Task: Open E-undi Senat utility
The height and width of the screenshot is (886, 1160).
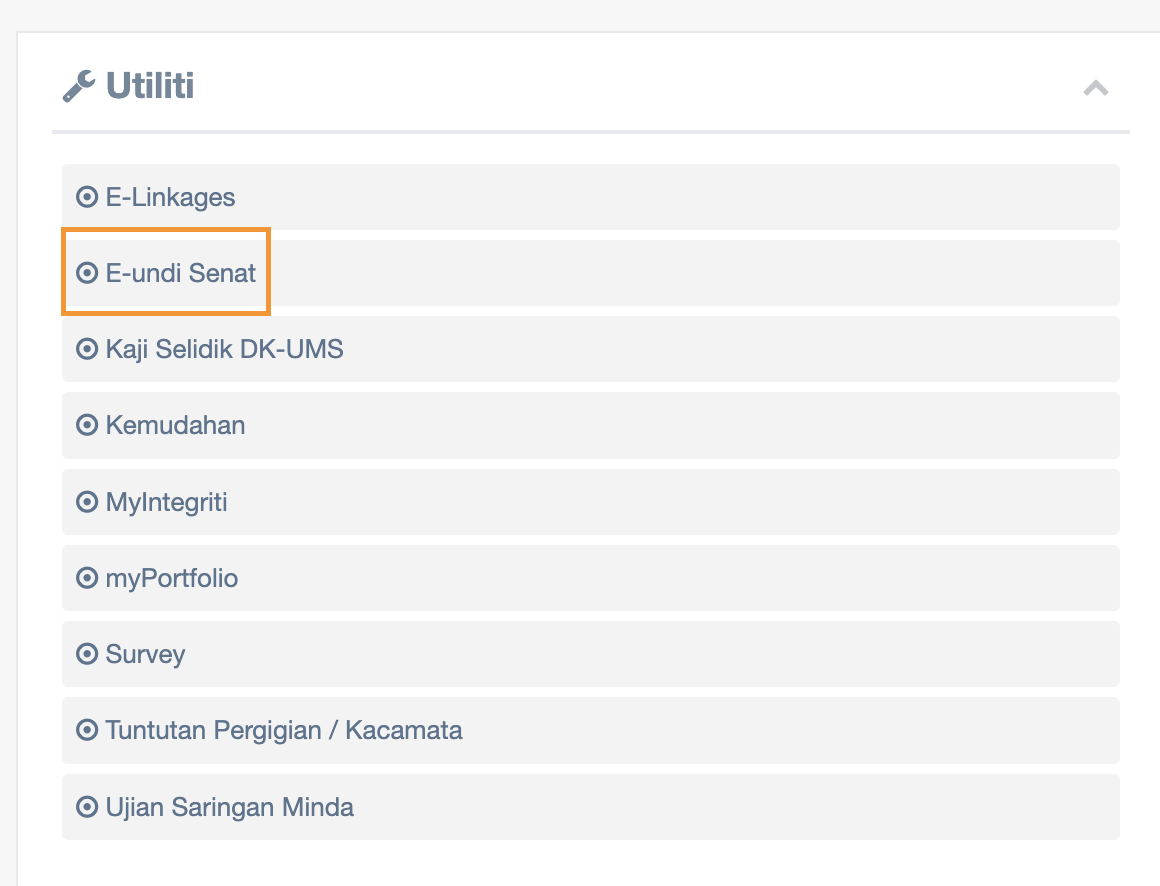Action: 181,273
